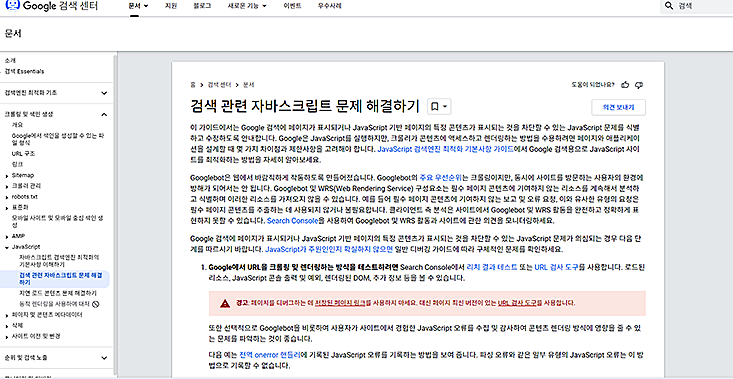Give a thumbs-up for this page
Viewport: 733px width, 379px height.
(625, 85)
